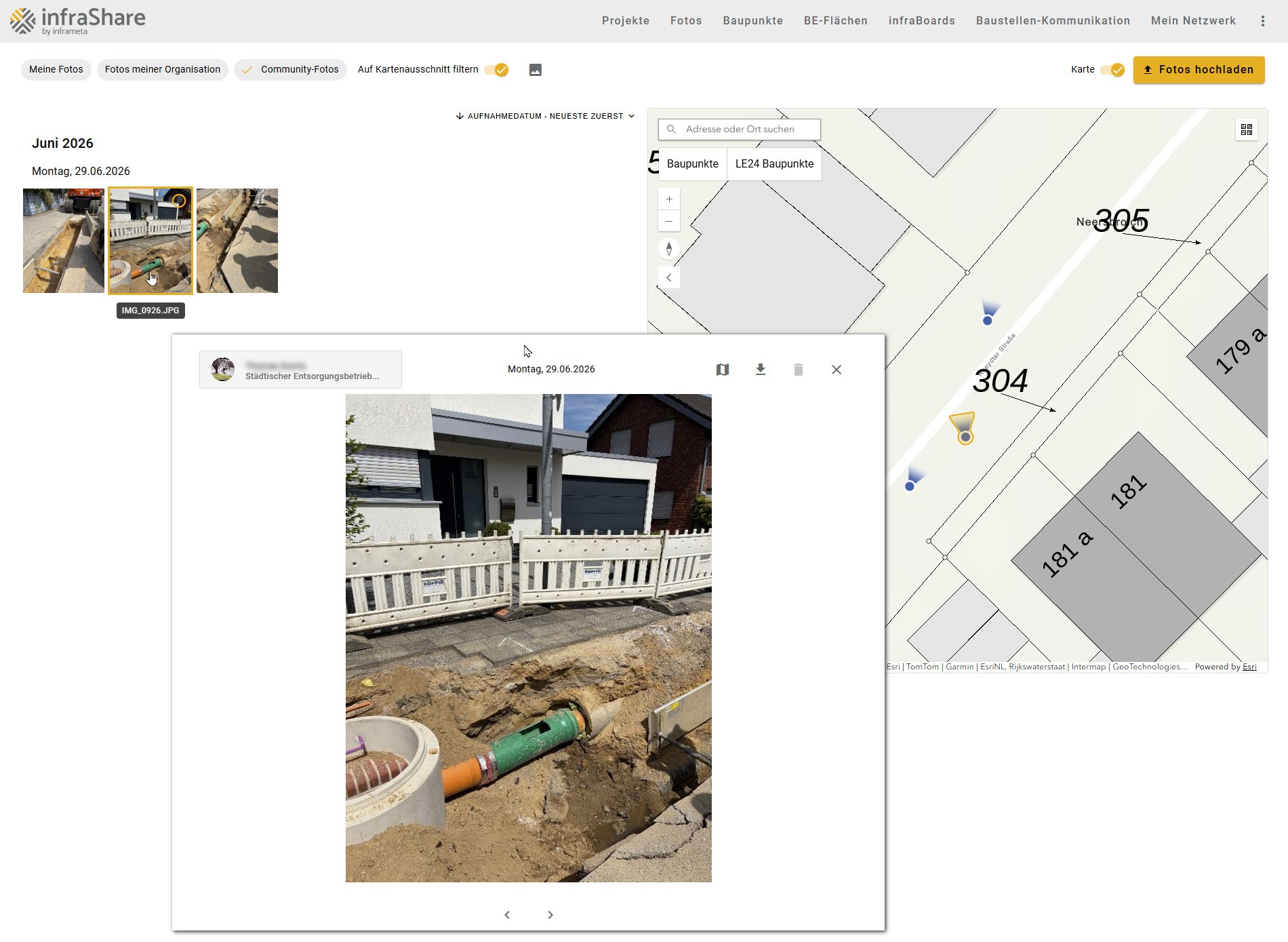
Task: Tick the selection circle on IMG_0926 thumbnail
Action: coord(179,201)
